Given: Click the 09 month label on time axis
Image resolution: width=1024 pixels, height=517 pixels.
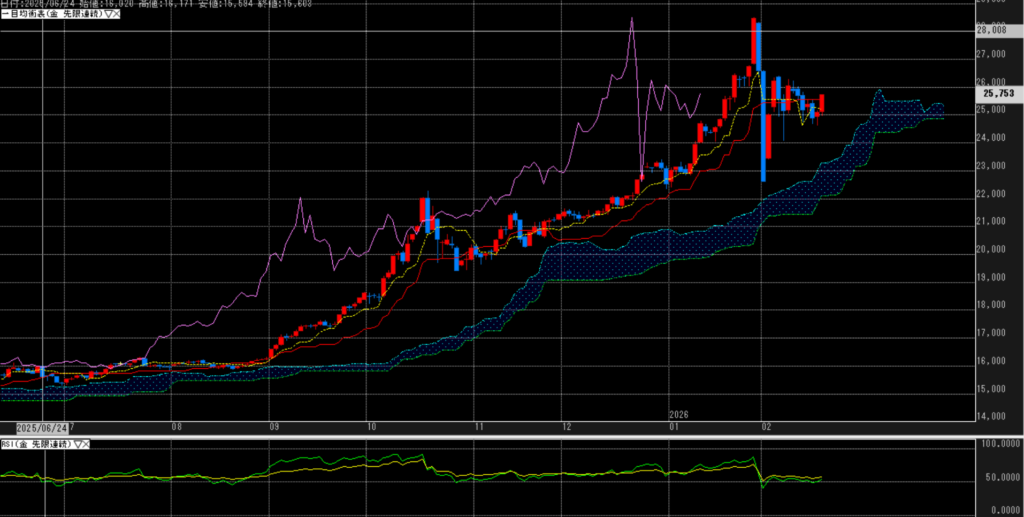Looking at the screenshot, I should tap(274, 425).
